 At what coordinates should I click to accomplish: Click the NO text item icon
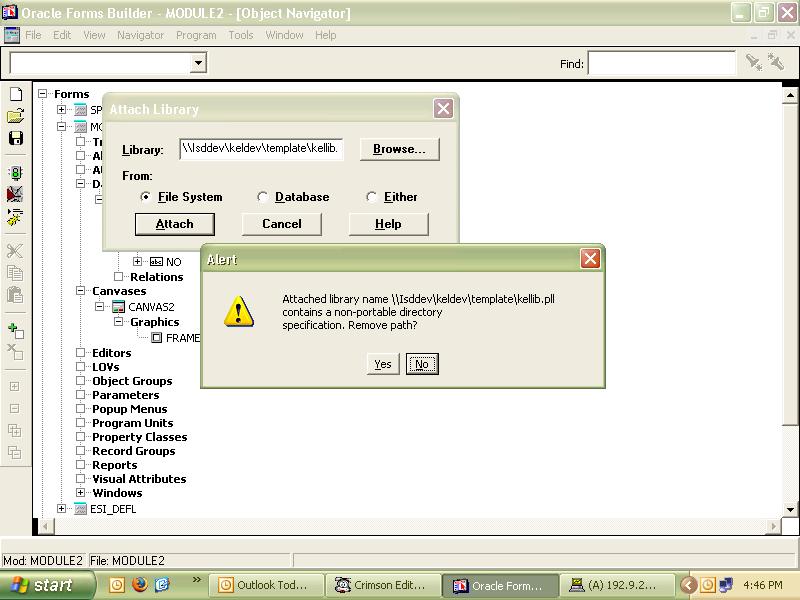click(x=156, y=262)
